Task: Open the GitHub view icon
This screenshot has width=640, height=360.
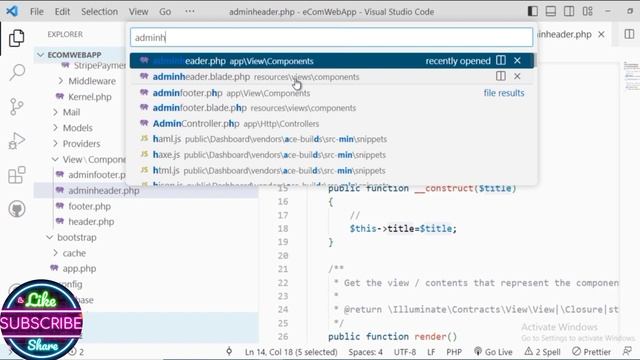Action: pyautogui.click(x=17, y=209)
